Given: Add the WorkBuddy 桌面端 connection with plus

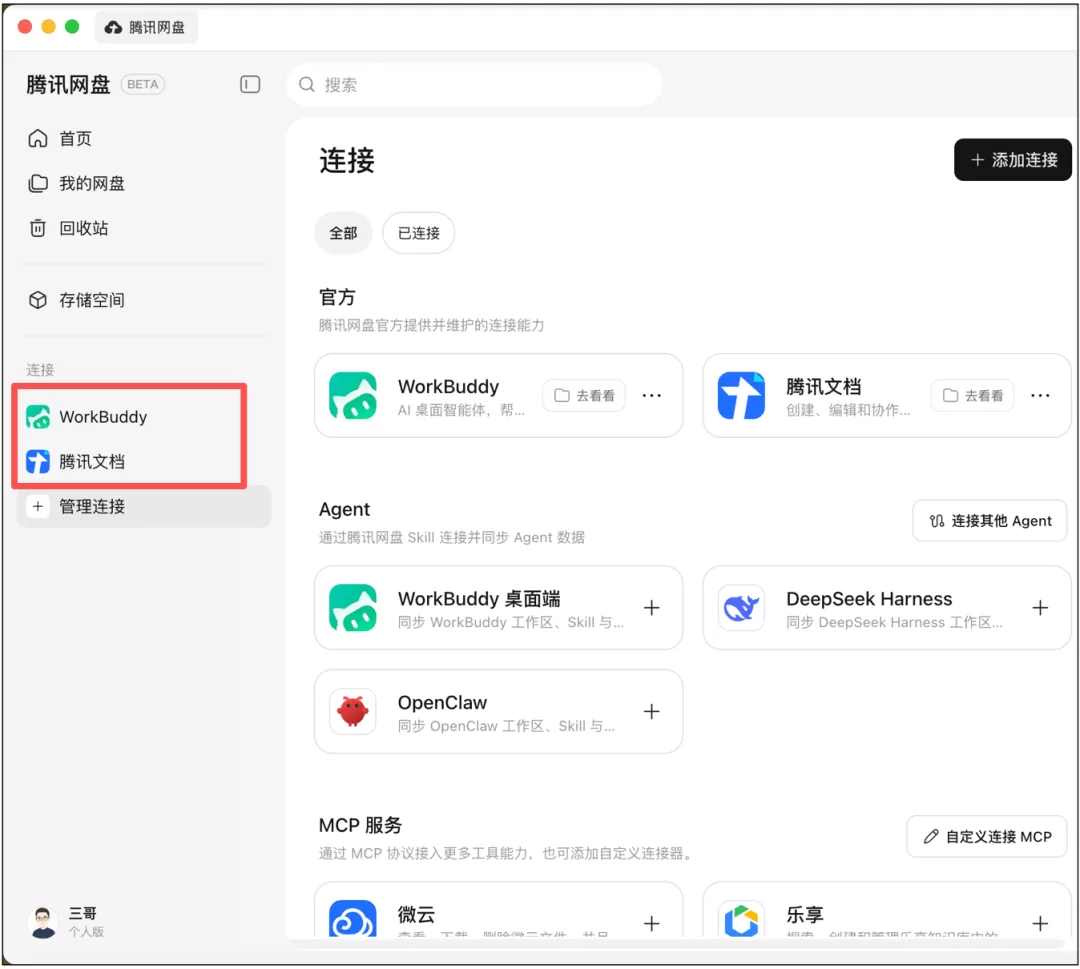Looking at the screenshot, I should pos(652,607).
